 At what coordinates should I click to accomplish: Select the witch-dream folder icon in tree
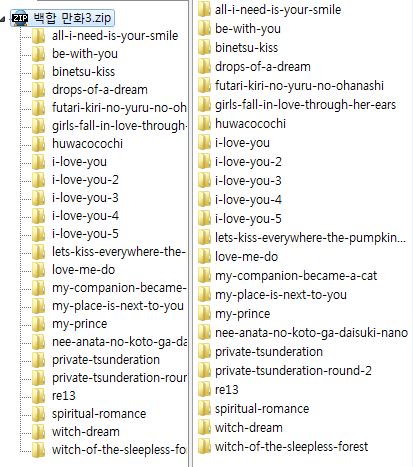[x=38, y=432]
